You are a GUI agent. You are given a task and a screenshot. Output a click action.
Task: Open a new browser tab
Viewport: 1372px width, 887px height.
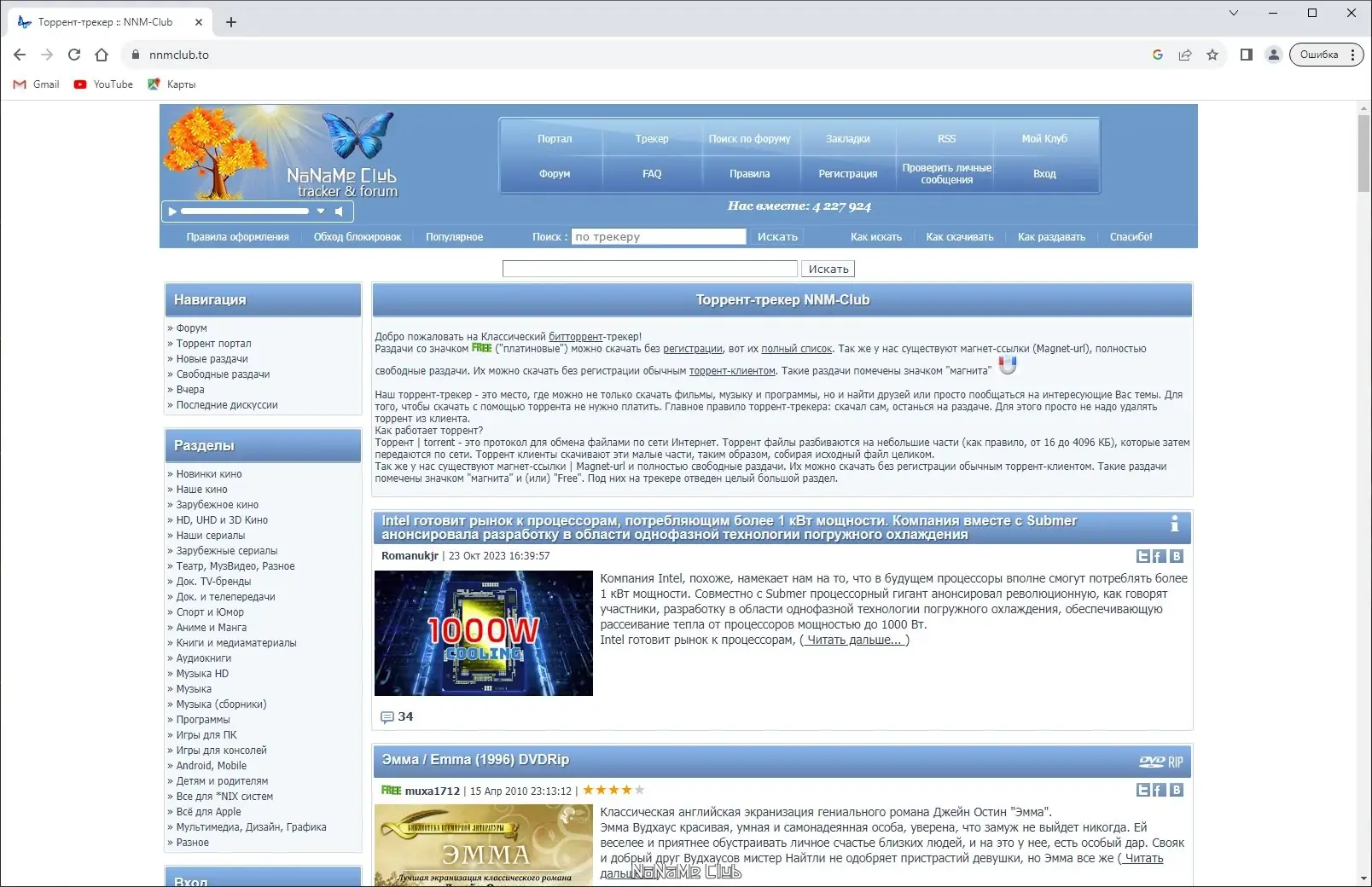(231, 22)
